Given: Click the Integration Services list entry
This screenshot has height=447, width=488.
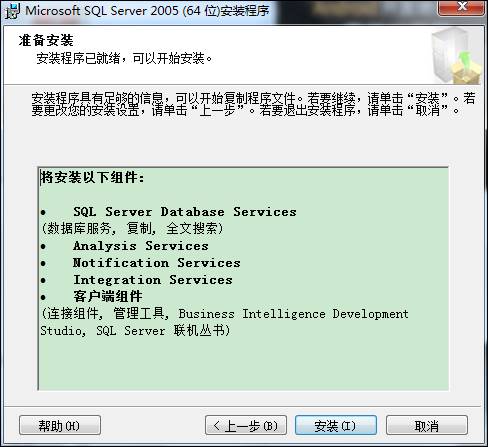Looking at the screenshot, I should 153,280.
